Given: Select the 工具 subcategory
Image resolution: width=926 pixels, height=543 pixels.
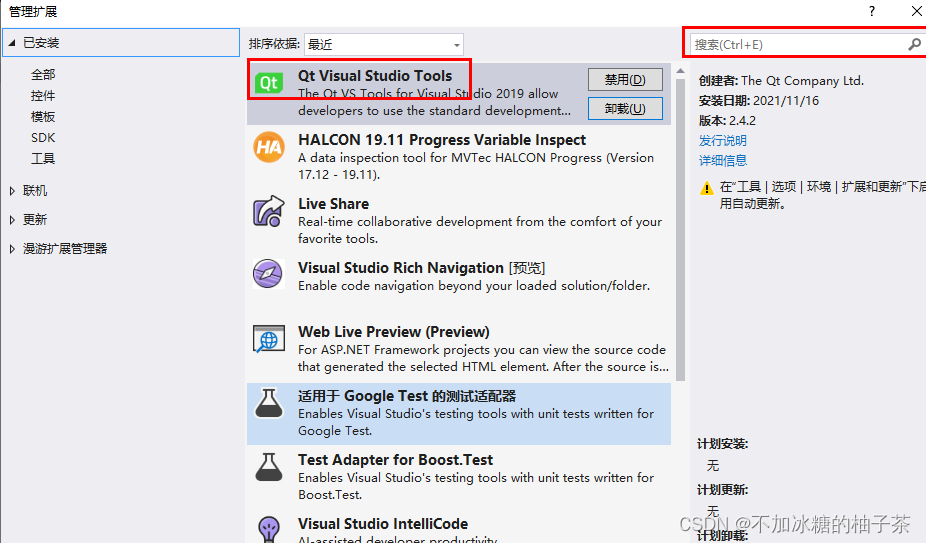Looking at the screenshot, I should click(x=43, y=158).
